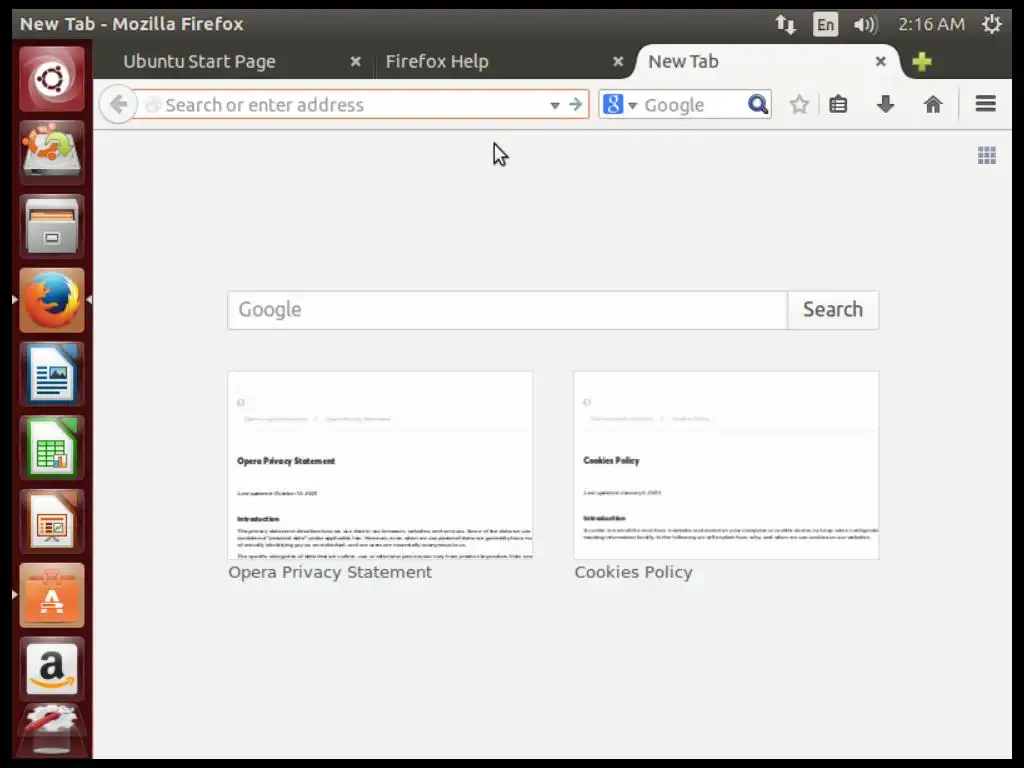Screen dimensions: 1024x768
Task: Close the New Tab tab
Action: tap(880, 61)
